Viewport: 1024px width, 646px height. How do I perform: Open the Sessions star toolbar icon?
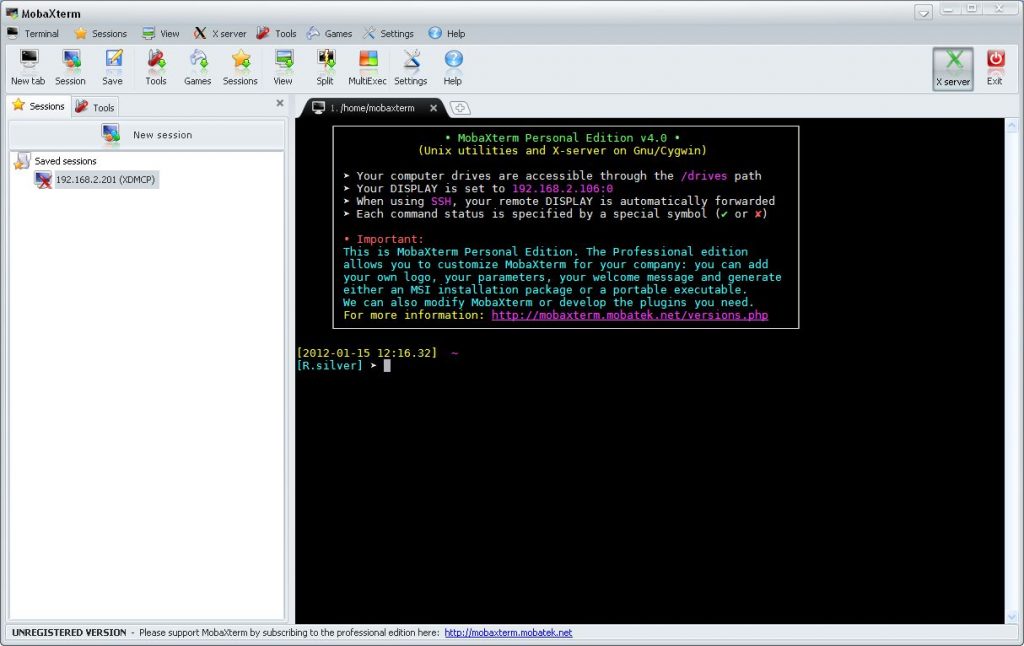[x=240, y=67]
